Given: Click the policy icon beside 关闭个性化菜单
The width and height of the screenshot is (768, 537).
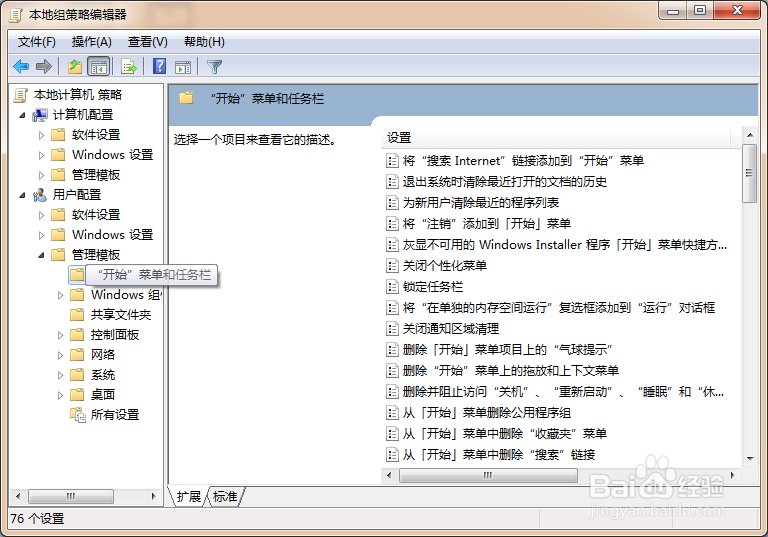Looking at the screenshot, I should (x=392, y=266).
